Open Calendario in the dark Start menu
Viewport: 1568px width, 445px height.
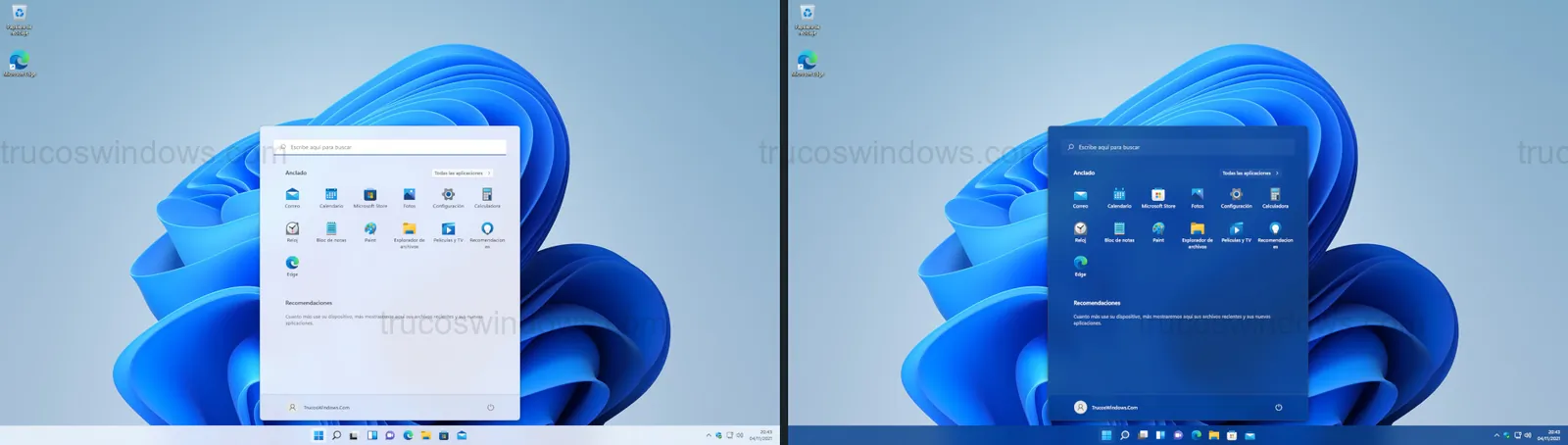pyautogui.click(x=1119, y=195)
